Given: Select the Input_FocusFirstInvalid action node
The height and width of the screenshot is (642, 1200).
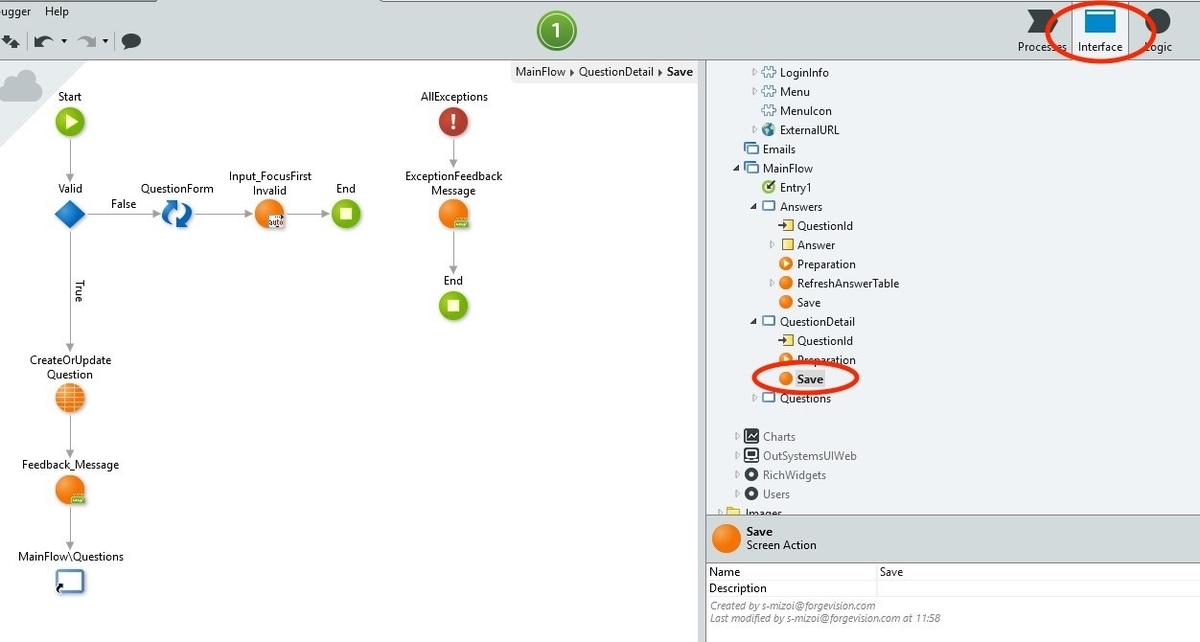Looking at the screenshot, I should pyautogui.click(x=270, y=213).
